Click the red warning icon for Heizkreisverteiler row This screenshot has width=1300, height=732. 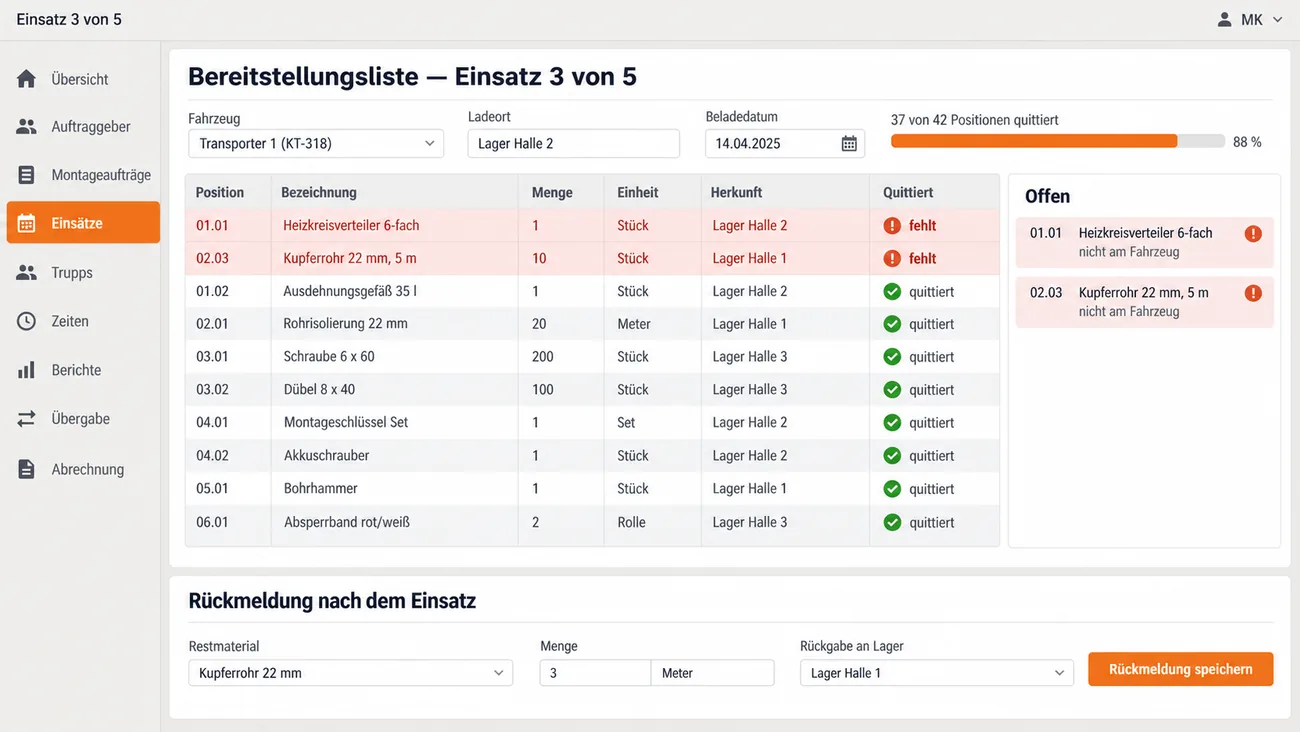click(x=892, y=226)
